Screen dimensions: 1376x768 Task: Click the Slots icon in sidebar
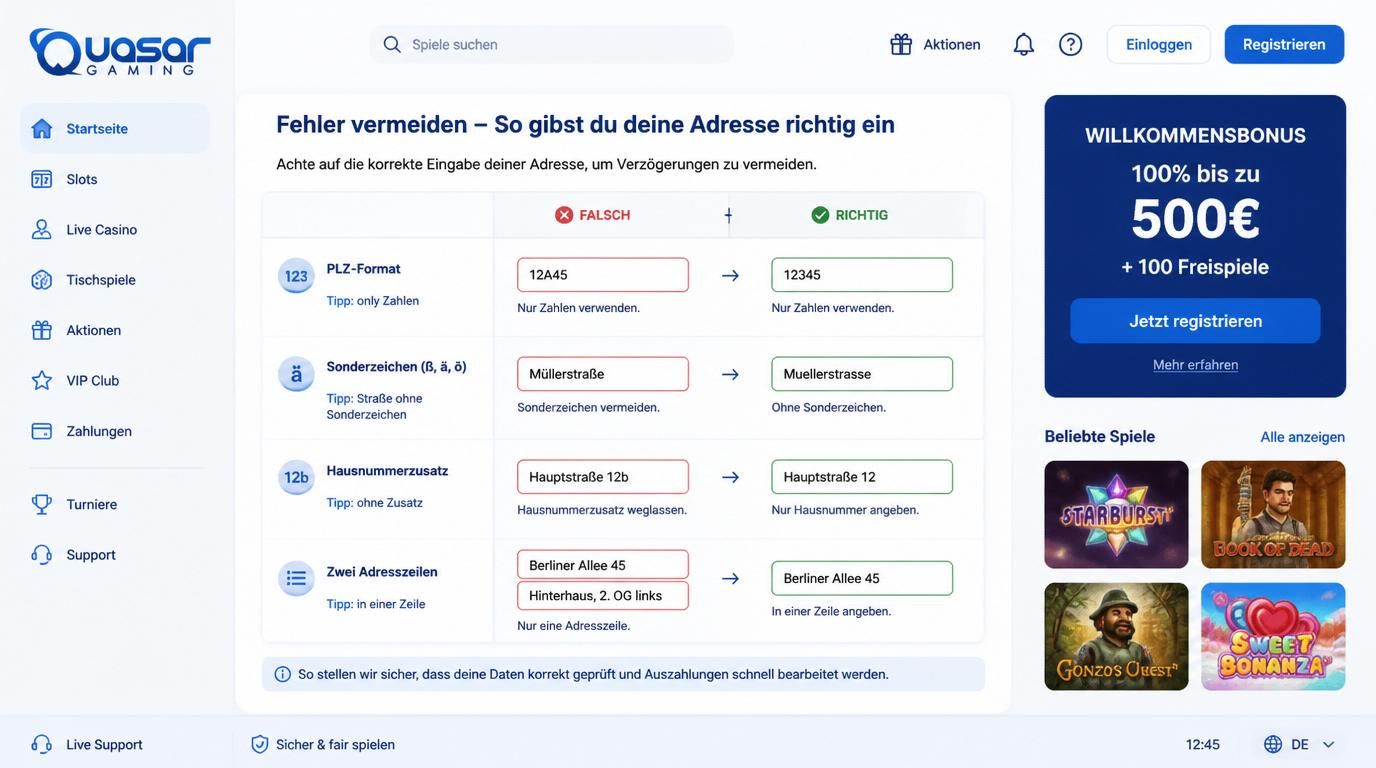click(41, 179)
